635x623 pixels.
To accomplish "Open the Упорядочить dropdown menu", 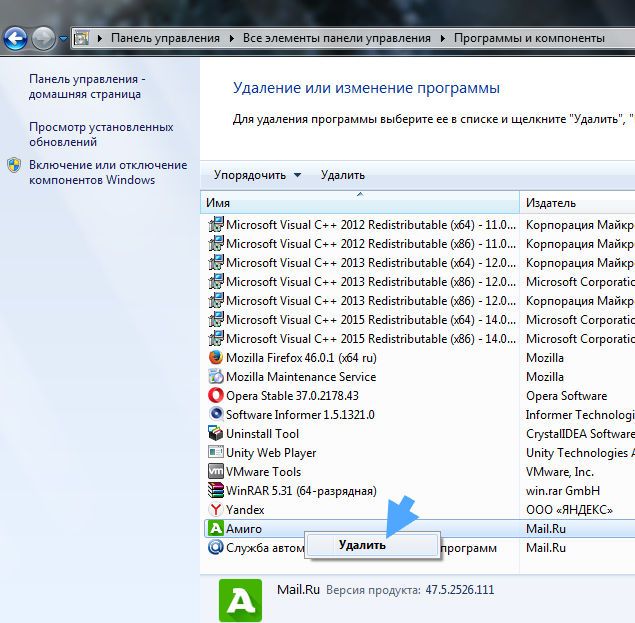I will (x=257, y=175).
